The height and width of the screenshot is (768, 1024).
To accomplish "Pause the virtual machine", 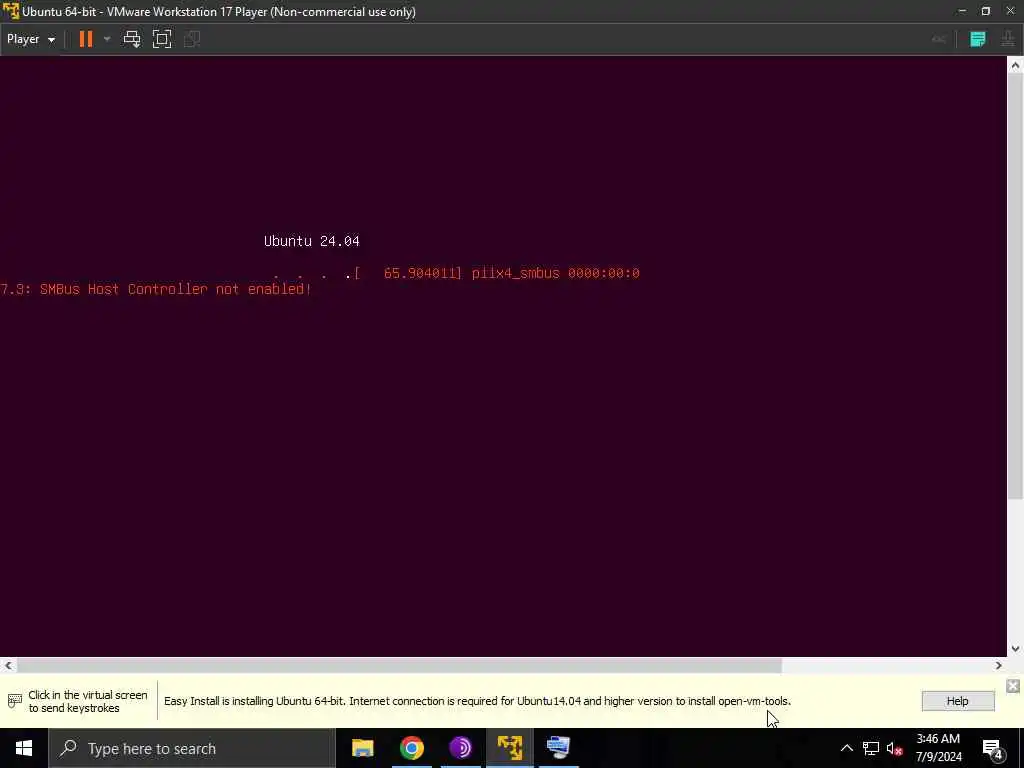I will click(x=86, y=39).
